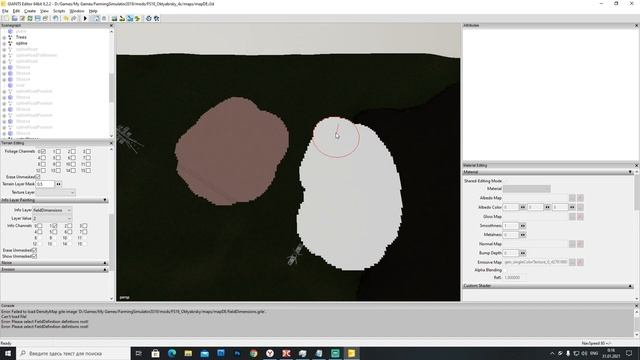Click the Terrain Layer Mask value field

(x=45, y=184)
